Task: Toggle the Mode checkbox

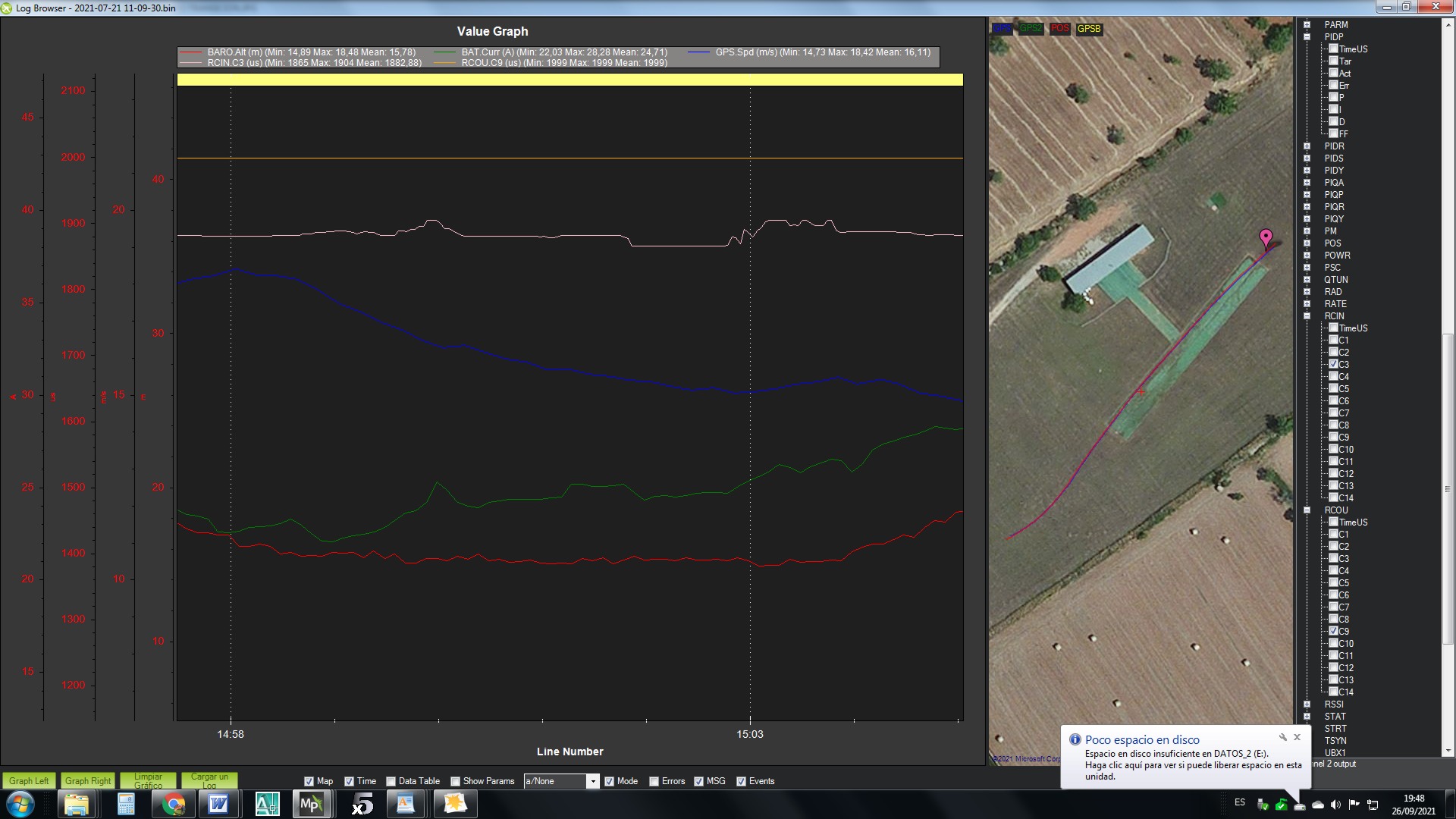Action: (x=609, y=781)
